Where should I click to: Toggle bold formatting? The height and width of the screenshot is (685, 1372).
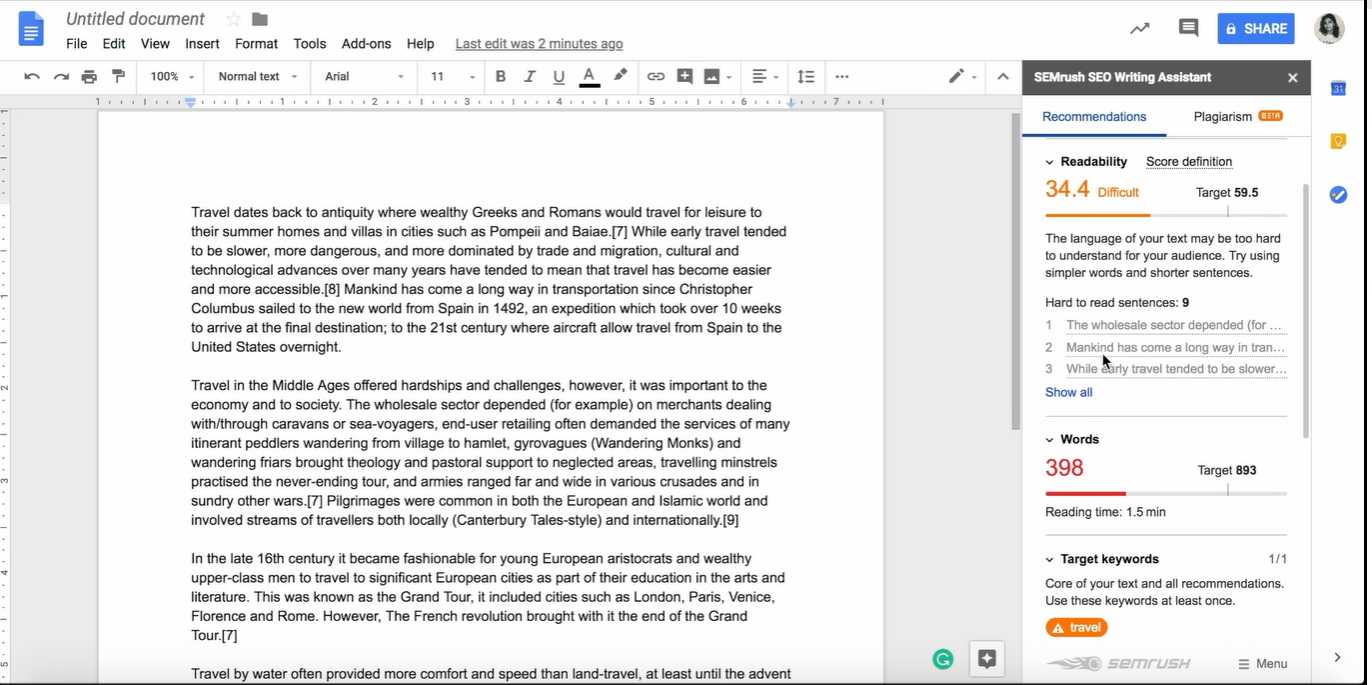tap(500, 77)
